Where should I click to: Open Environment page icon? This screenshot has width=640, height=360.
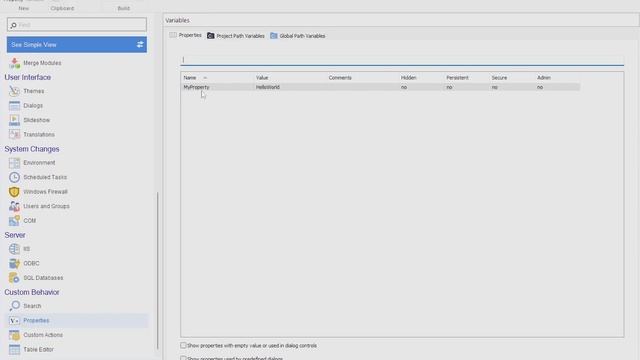click(14, 163)
